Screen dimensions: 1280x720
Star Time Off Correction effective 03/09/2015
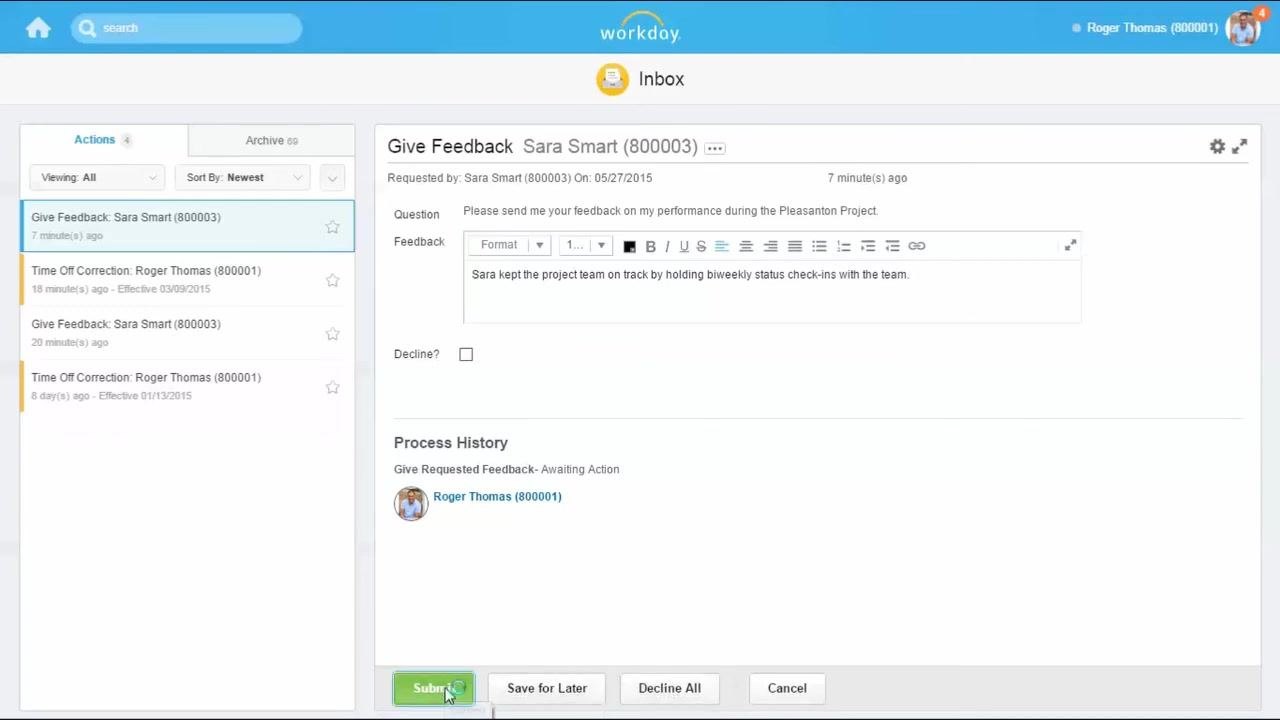click(332, 280)
